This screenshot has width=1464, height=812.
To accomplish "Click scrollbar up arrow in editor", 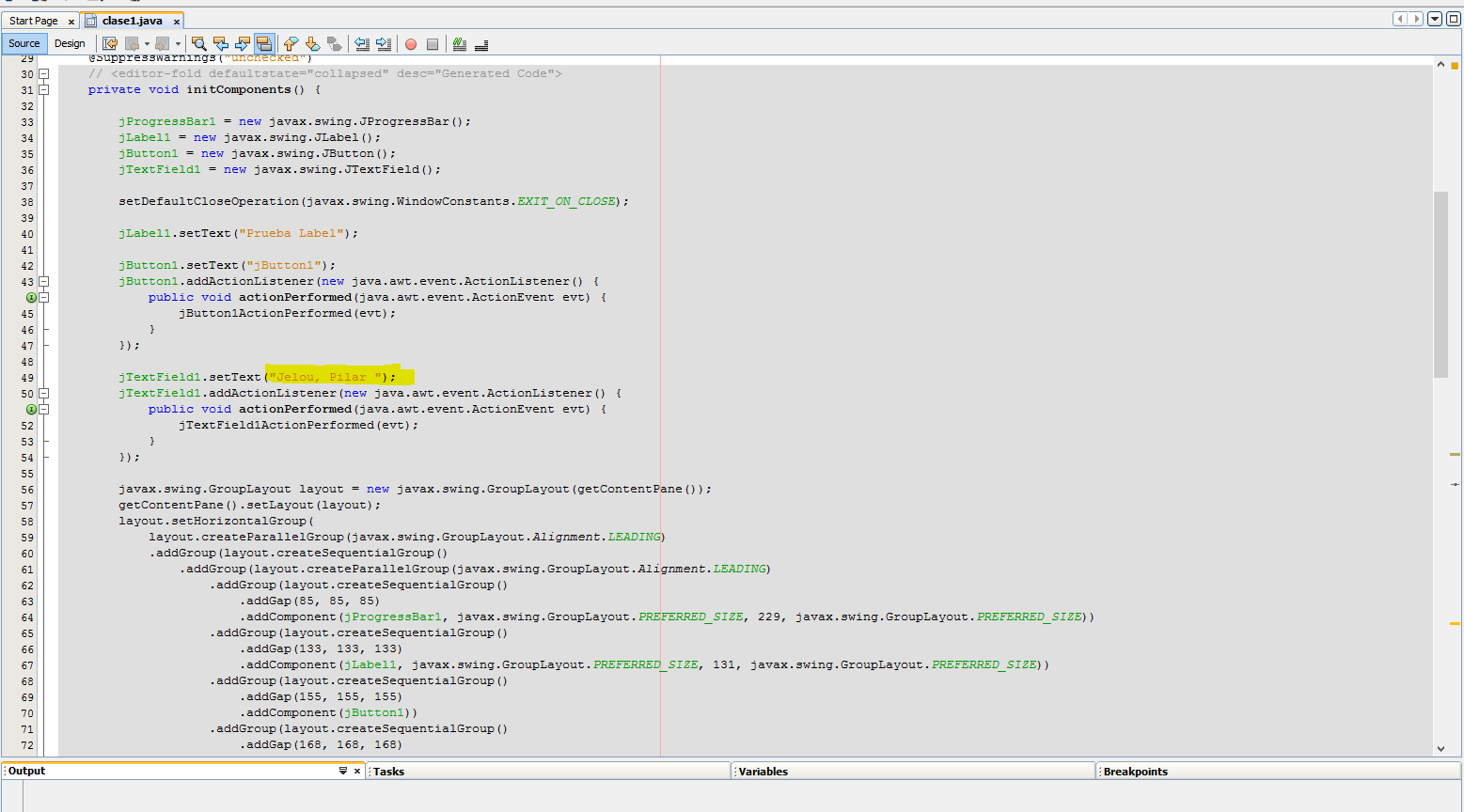I will pos(1440,64).
